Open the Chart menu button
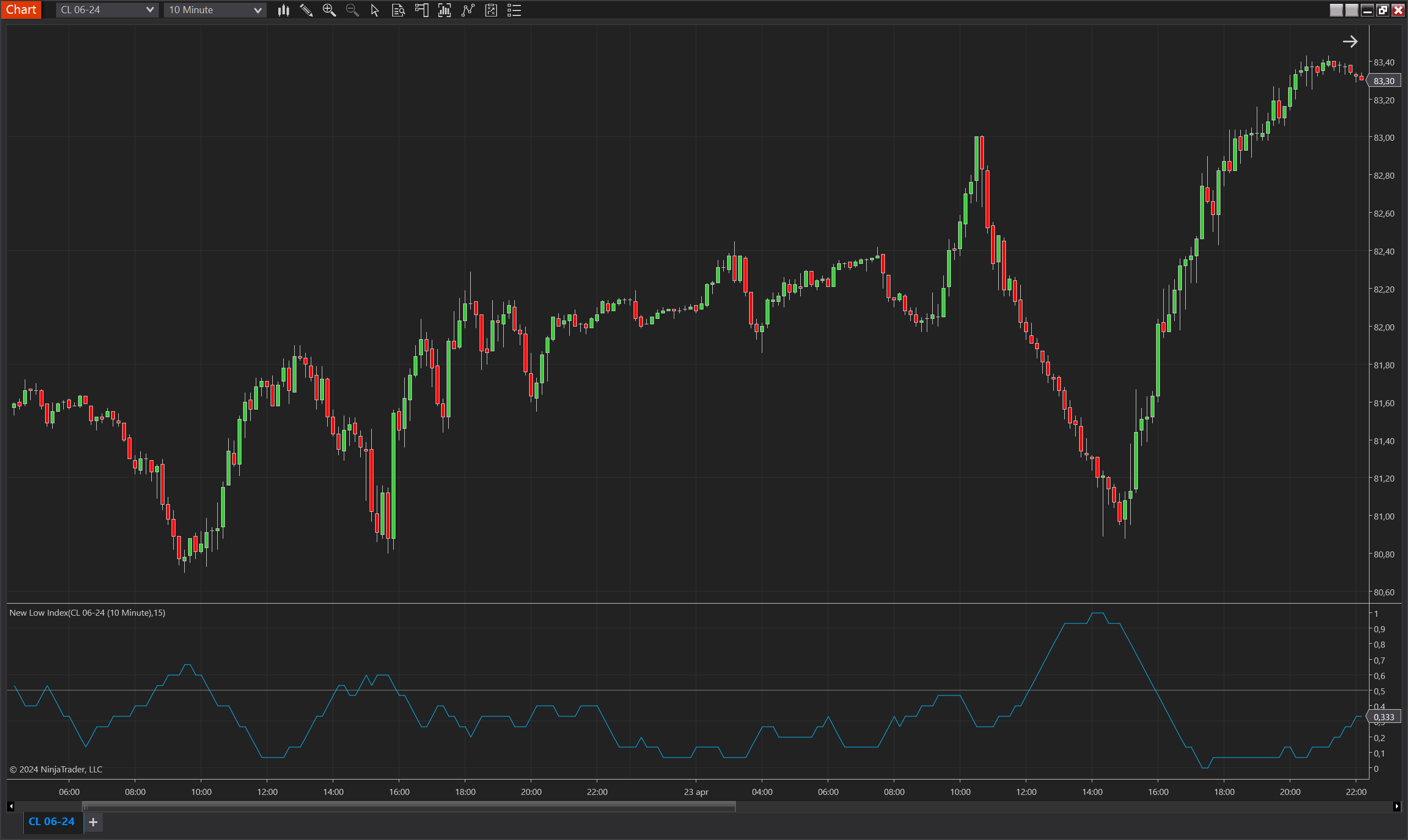Image resolution: width=1408 pixels, height=840 pixels. [x=21, y=10]
